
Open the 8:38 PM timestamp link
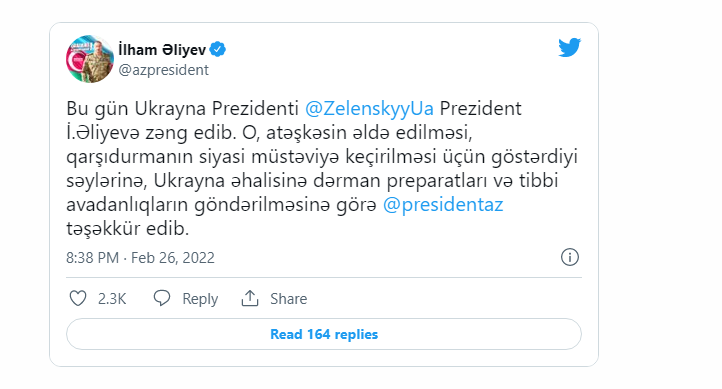pyautogui.click(x=93, y=257)
